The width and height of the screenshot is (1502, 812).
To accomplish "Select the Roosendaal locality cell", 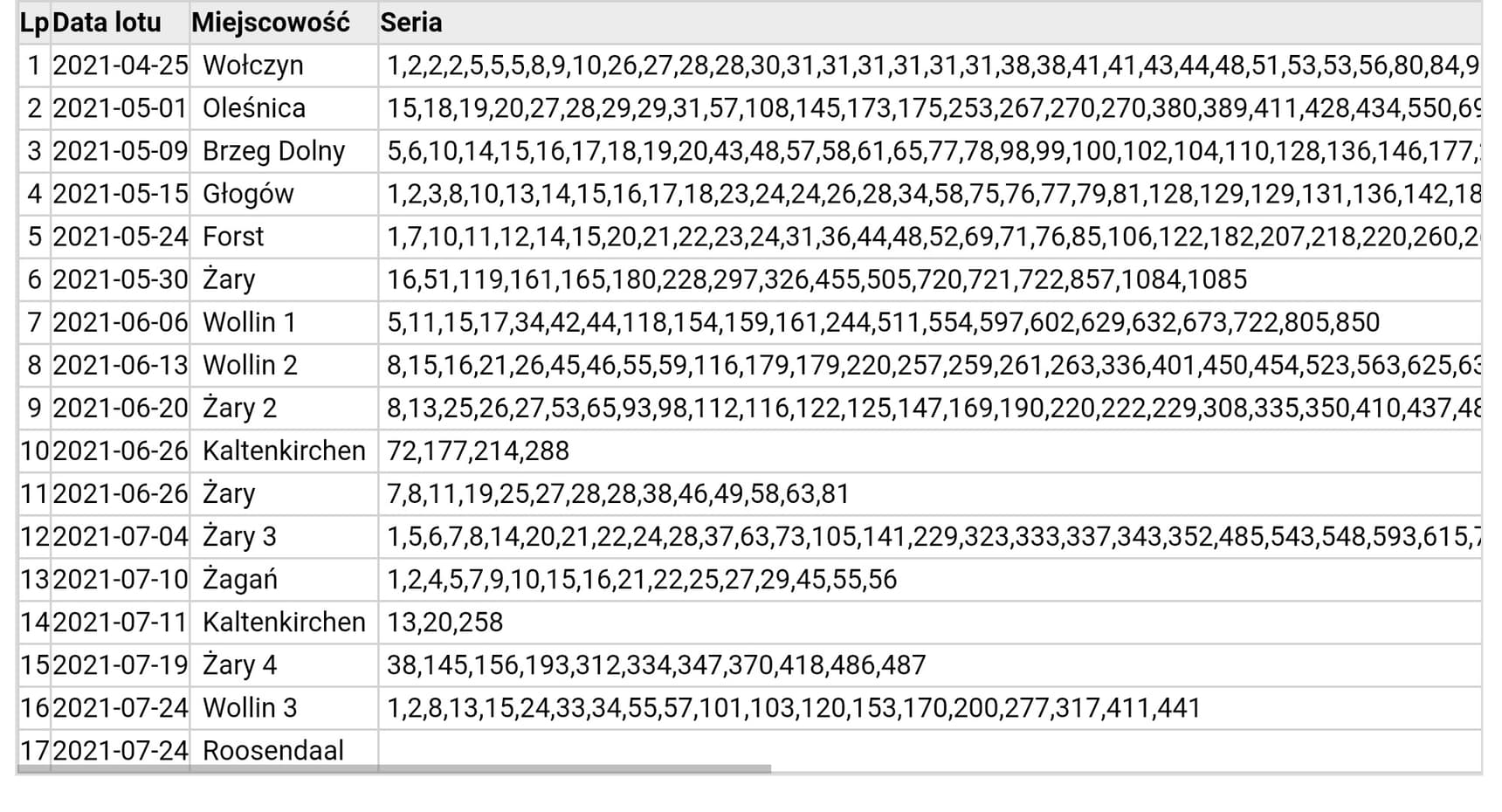I will pos(272,750).
